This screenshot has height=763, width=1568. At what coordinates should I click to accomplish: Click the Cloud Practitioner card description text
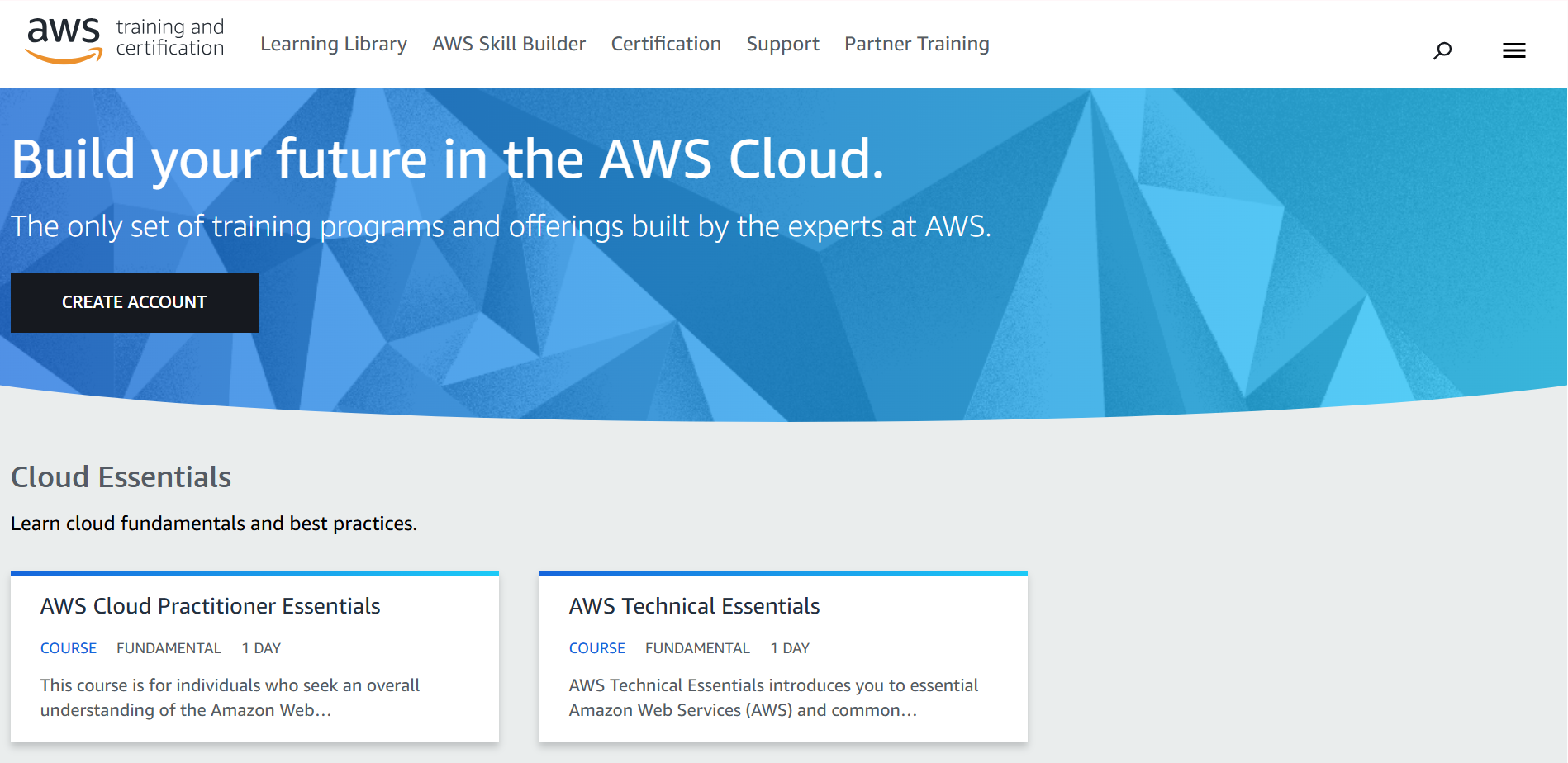click(x=230, y=698)
